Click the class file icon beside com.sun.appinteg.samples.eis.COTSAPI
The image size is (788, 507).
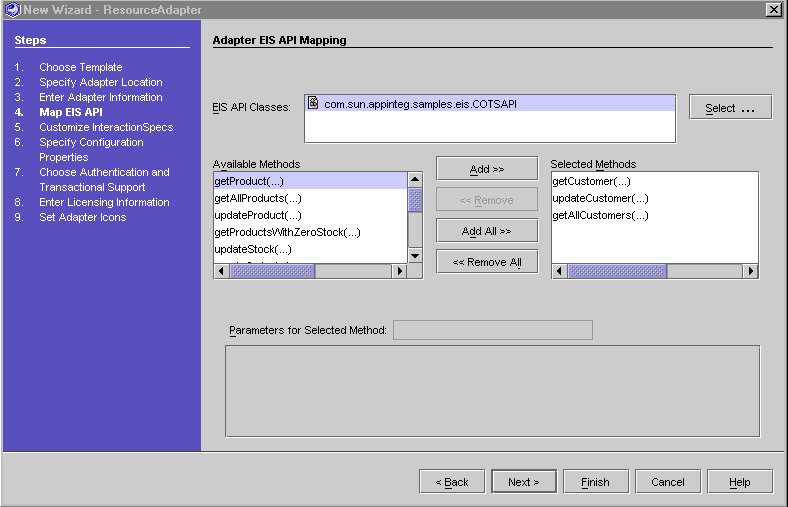[x=313, y=103]
